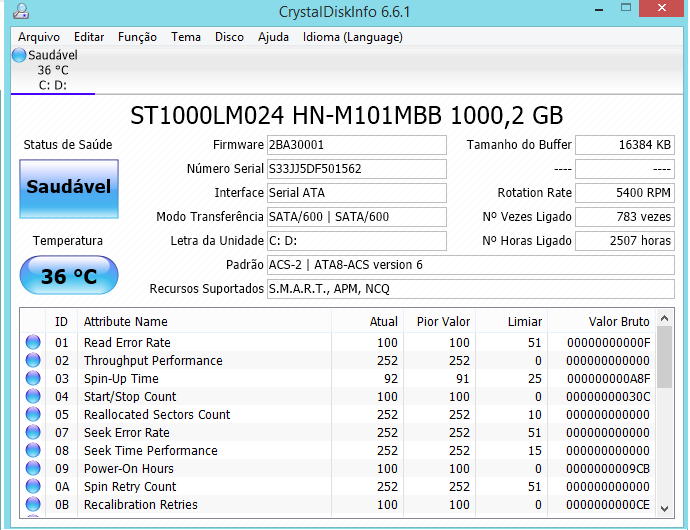Viewport: 690px width, 530px height.
Task: Click the Pior Valor column header
Action: pyautogui.click(x=439, y=322)
